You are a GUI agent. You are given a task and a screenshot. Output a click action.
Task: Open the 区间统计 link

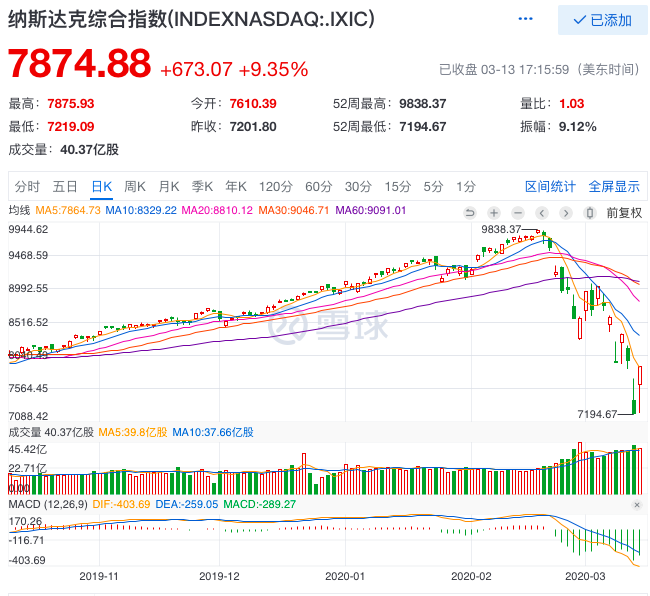click(x=550, y=187)
